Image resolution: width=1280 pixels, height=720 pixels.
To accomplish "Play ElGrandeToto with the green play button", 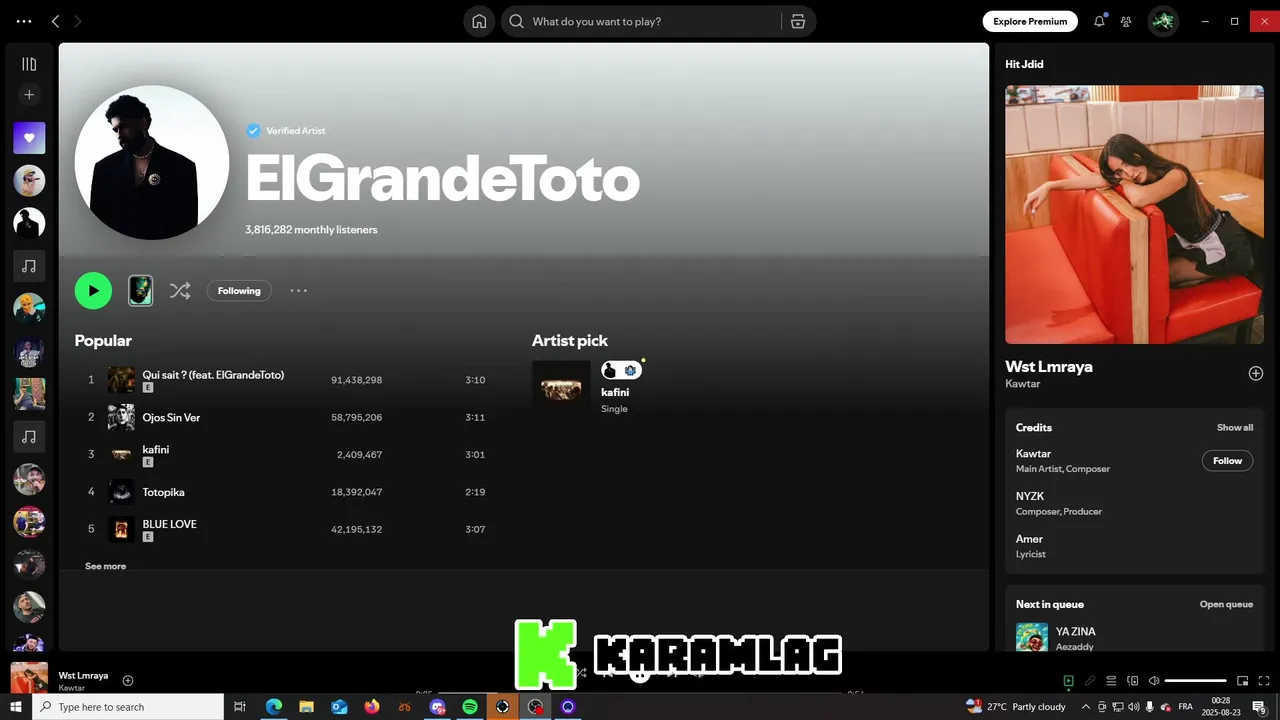I will click(93, 291).
